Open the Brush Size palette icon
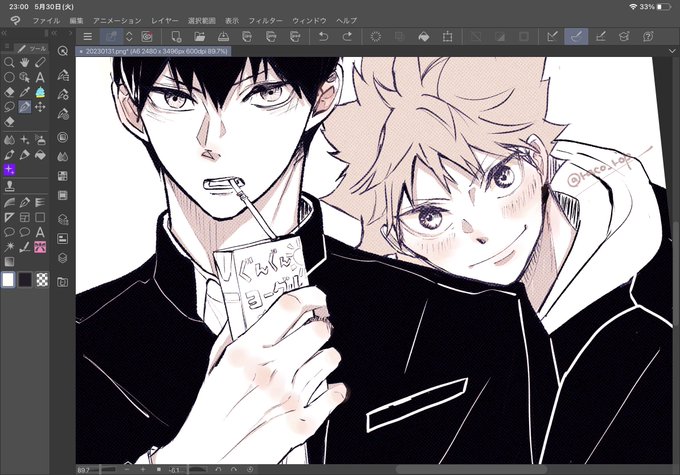This screenshot has height=475, width=680. [63, 114]
